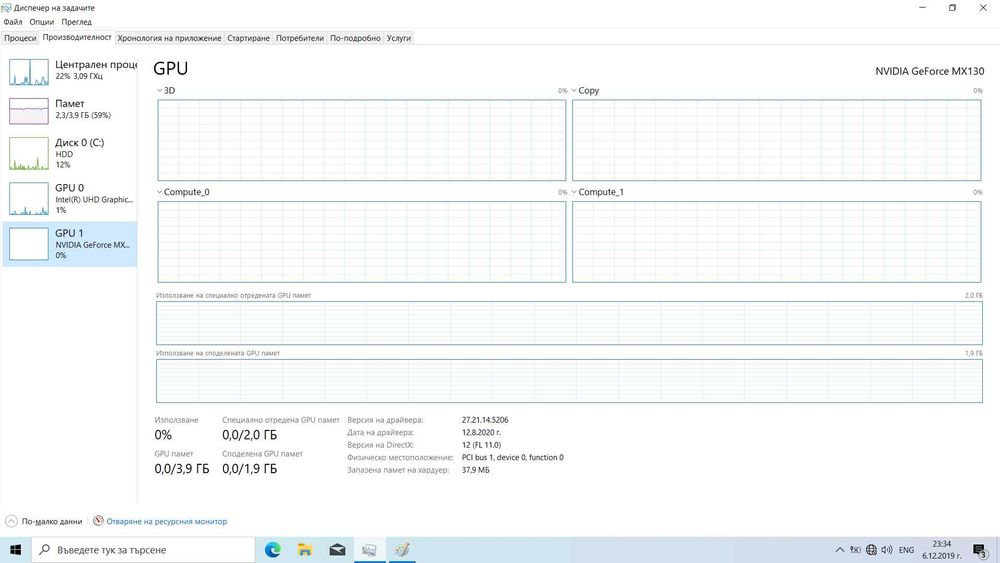Open the Файл menu
This screenshot has width=1000, height=563.
13,22
